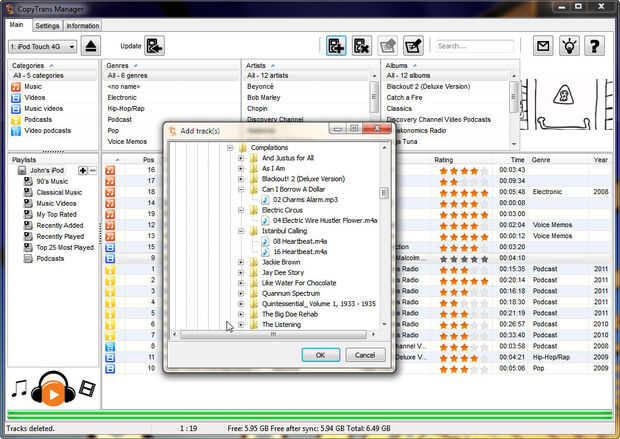Set star rating for 00:15:35 podcast
Viewport: 620px width, 439px height.
click(x=464, y=270)
